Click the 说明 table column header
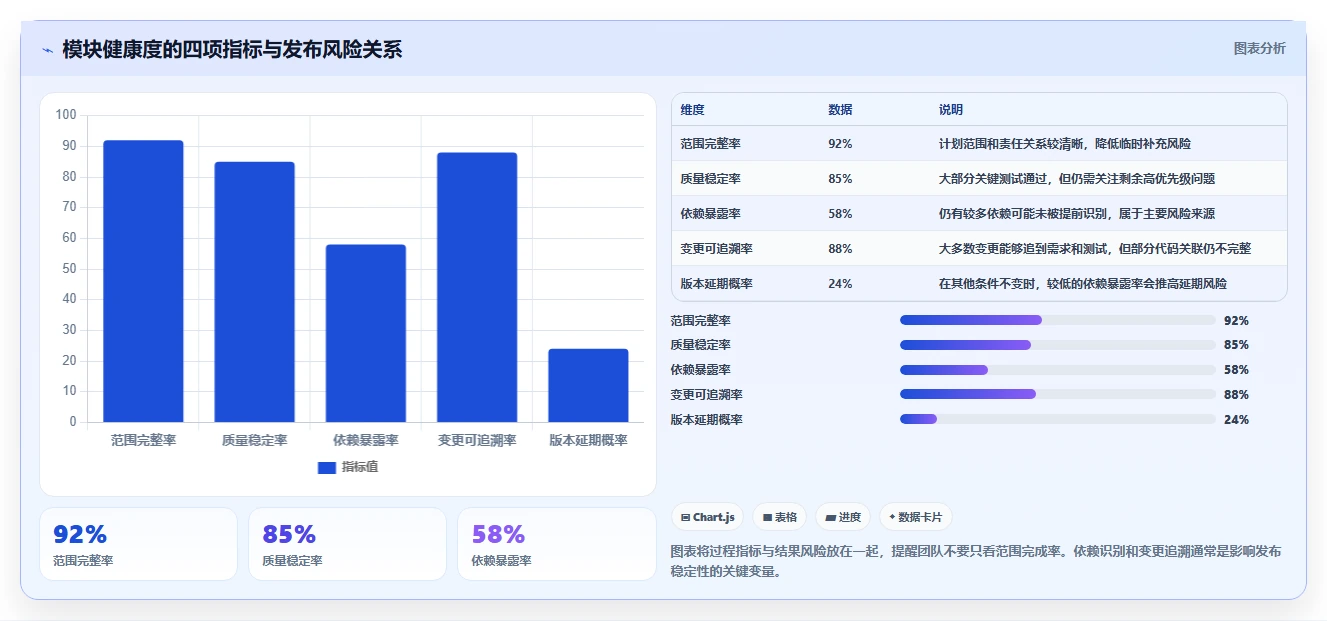 click(x=950, y=110)
